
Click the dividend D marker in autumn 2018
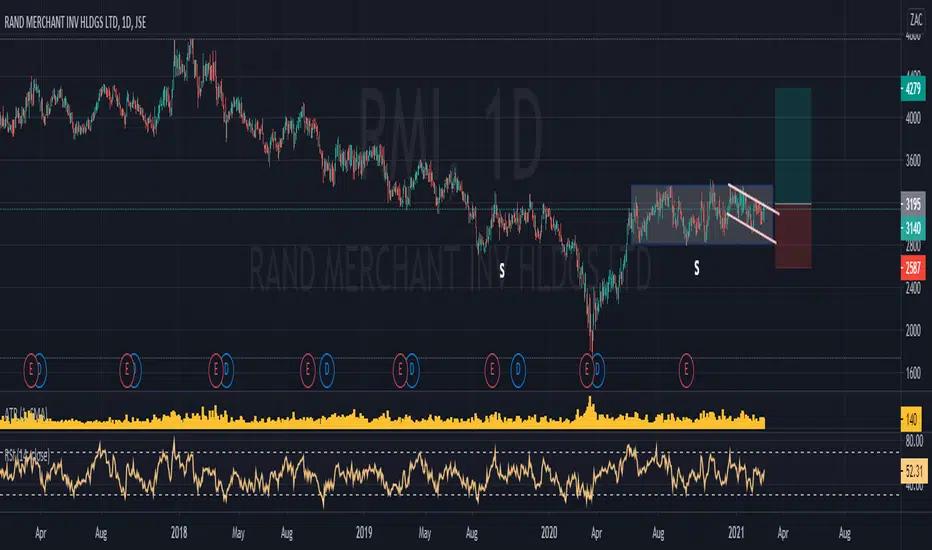pyautogui.click(x=327, y=370)
